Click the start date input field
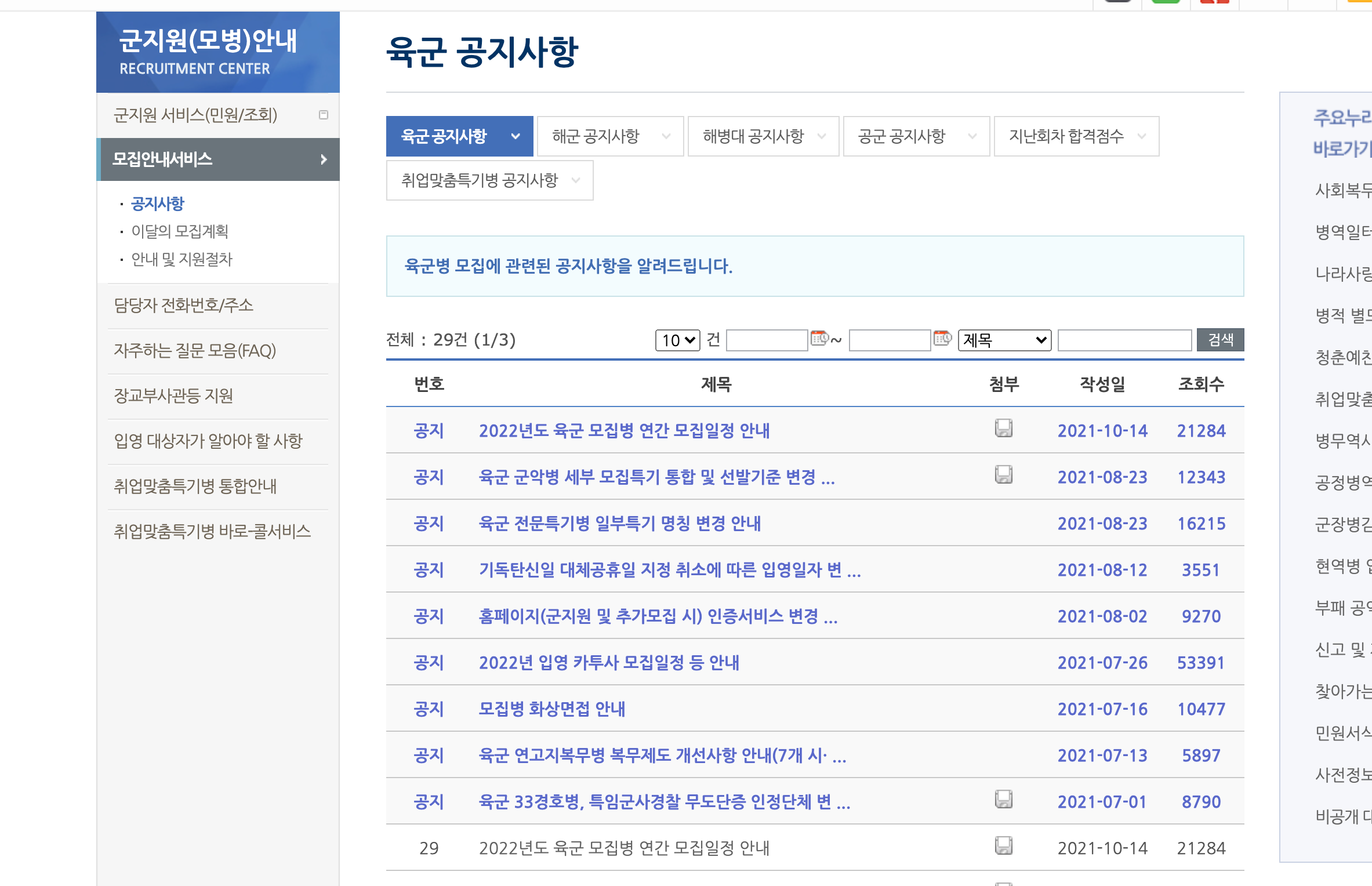Viewport: 1372px width, 886px height. (767, 340)
